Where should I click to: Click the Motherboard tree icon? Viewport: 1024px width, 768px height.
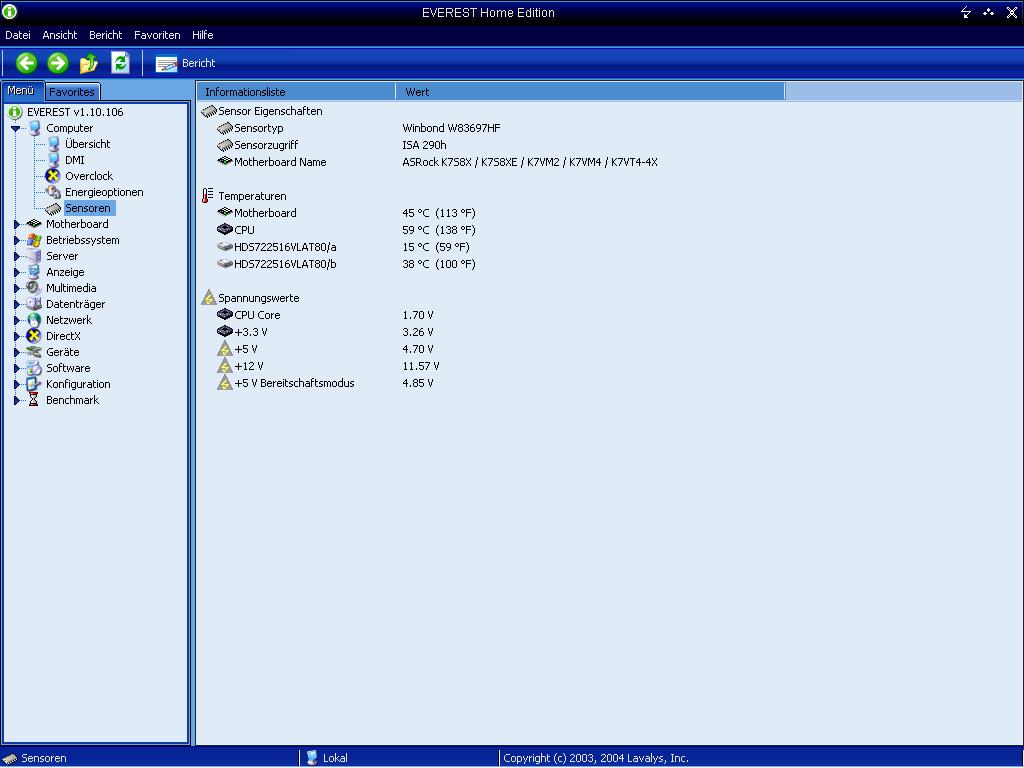point(34,224)
